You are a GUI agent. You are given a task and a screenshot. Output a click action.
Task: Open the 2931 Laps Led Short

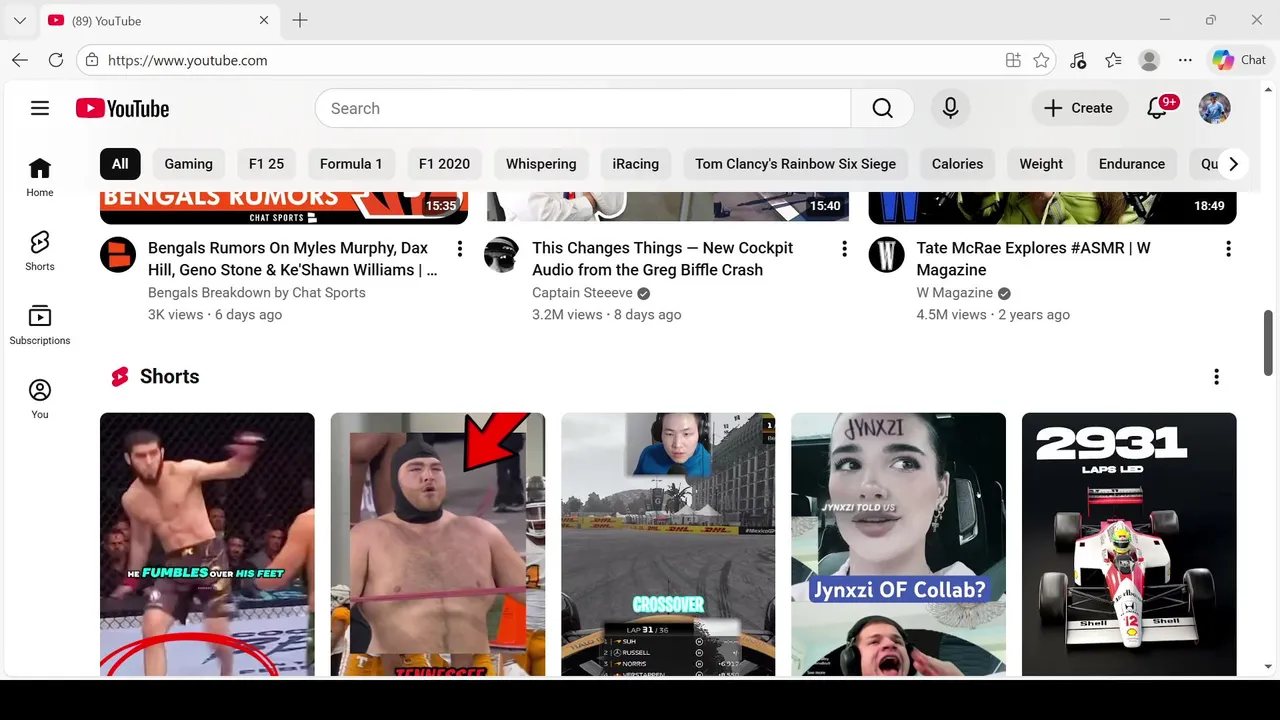1129,544
